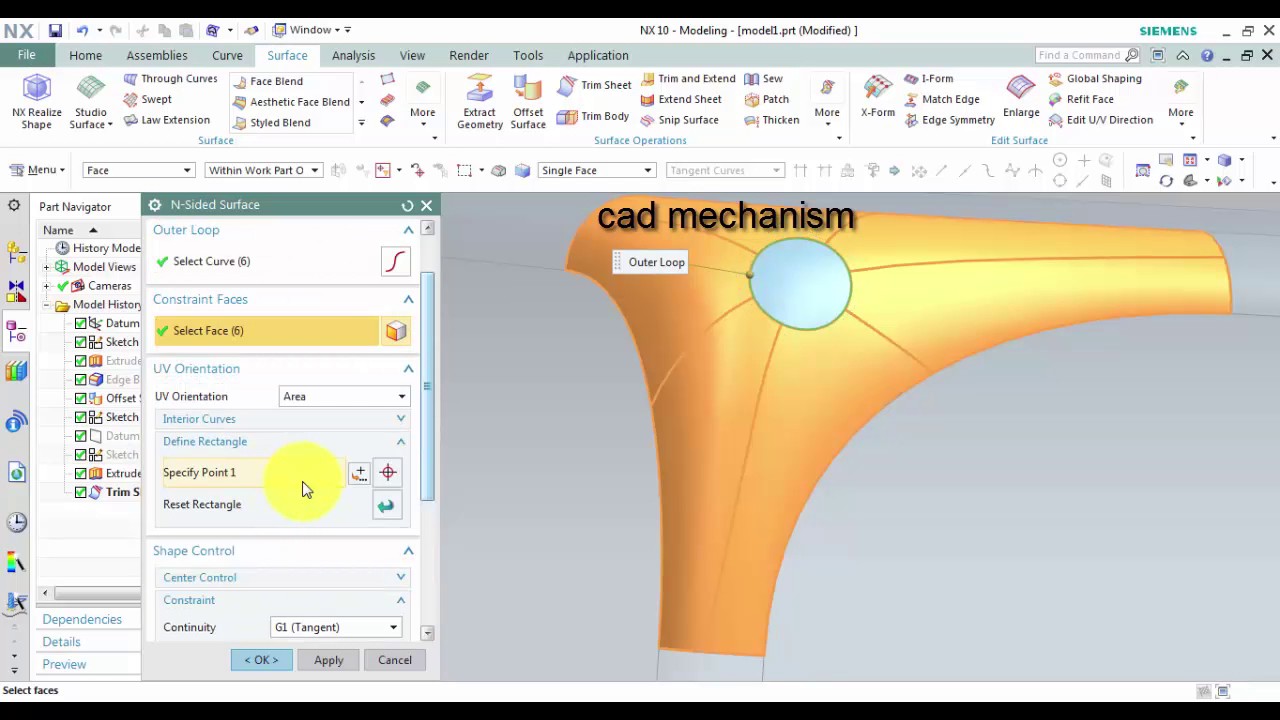Open the Aesthetic Face Blend tool

291,102
